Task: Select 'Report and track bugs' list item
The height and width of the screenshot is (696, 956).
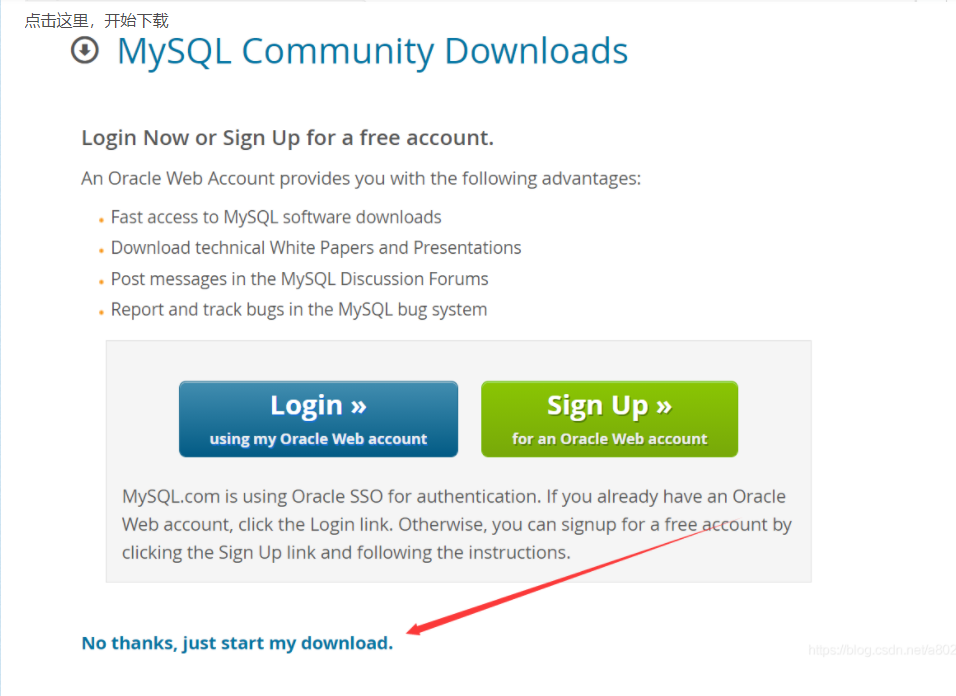Action: (x=298, y=310)
